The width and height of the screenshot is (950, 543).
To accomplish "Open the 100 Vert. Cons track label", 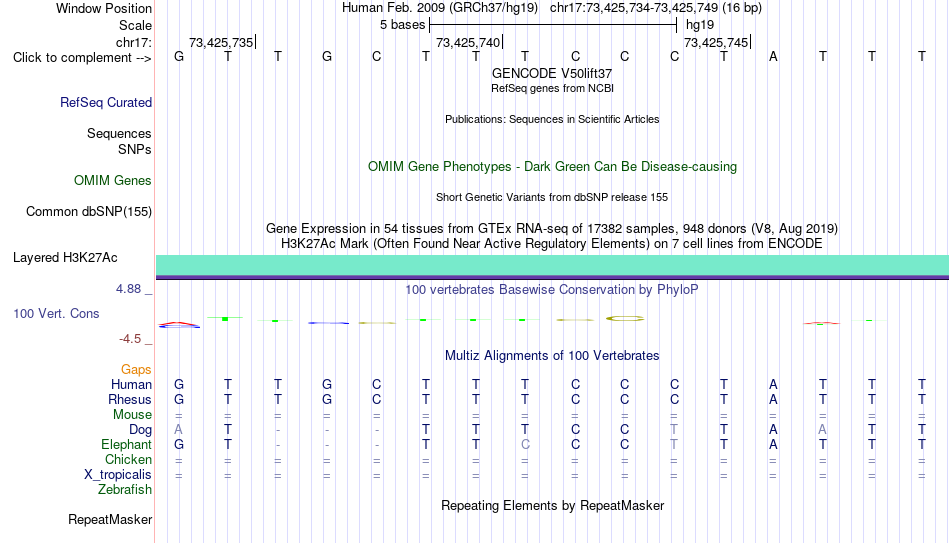I will (56, 313).
